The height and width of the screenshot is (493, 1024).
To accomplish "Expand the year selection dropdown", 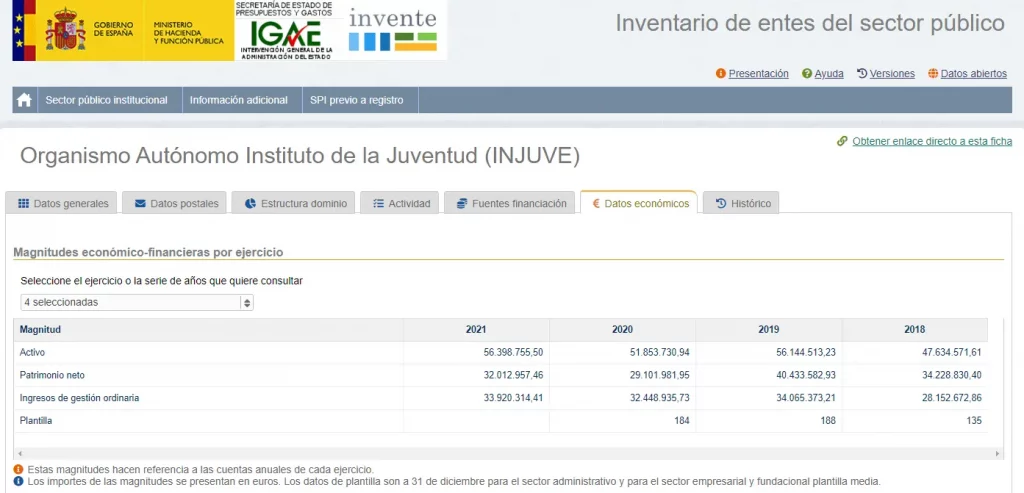I will coord(137,302).
